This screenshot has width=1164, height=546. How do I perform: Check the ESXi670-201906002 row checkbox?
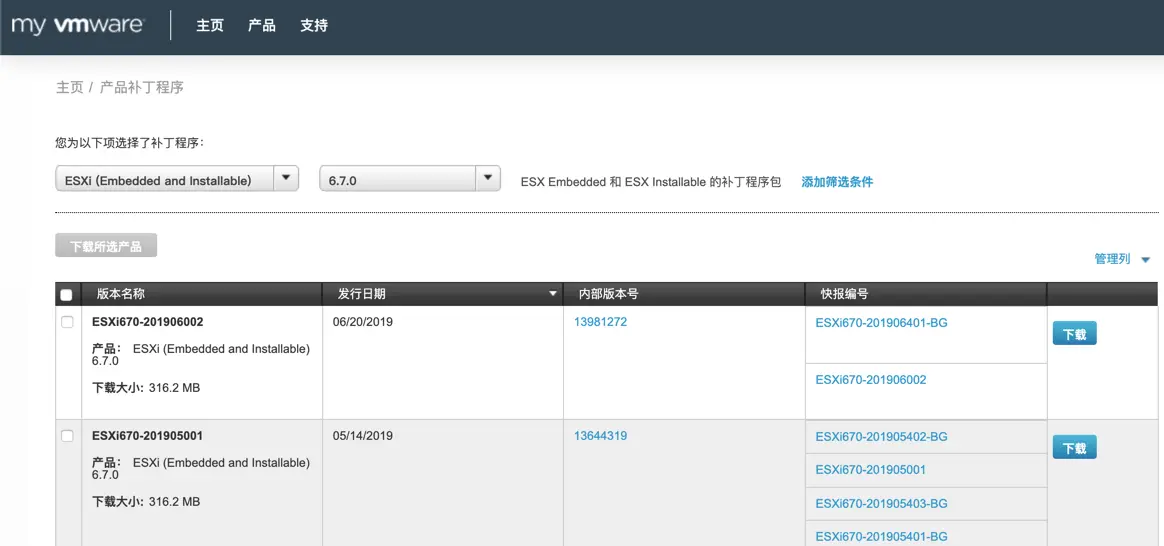point(68,322)
